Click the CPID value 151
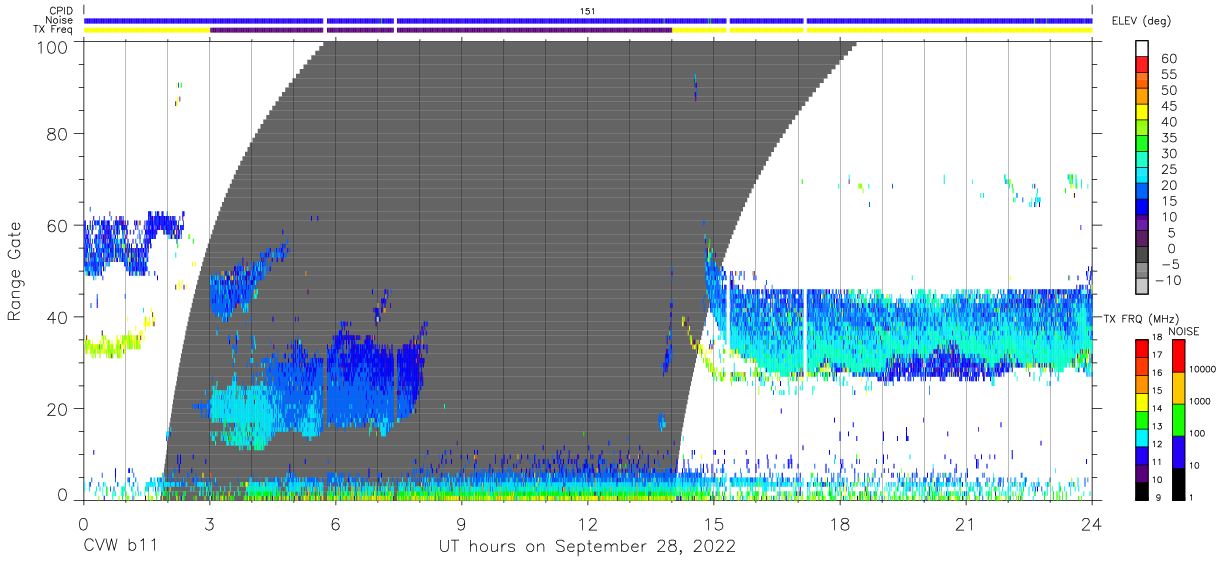 (x=587, y=10)
